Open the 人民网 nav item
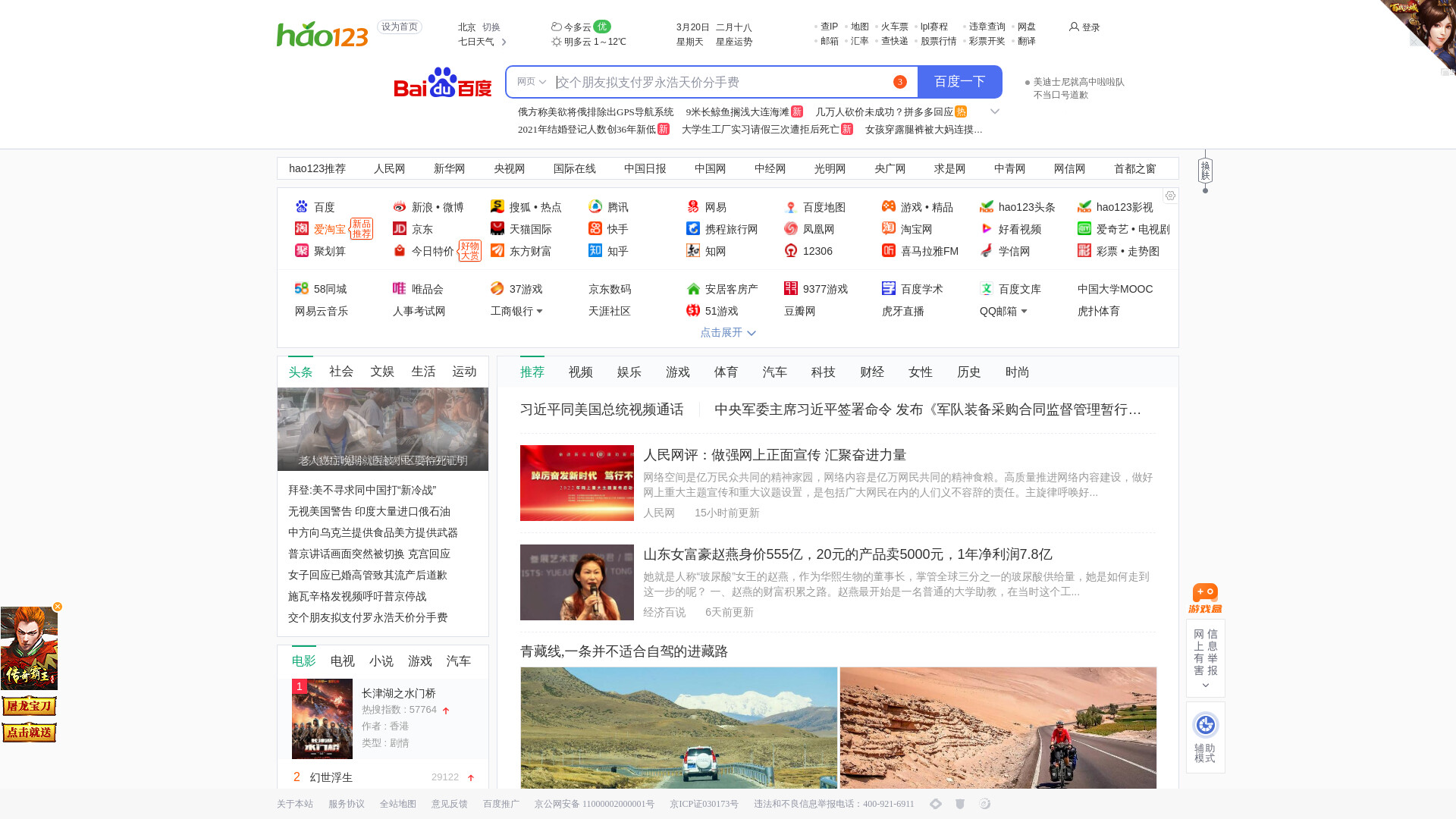The image size is (1456, 819). (390, 168)
